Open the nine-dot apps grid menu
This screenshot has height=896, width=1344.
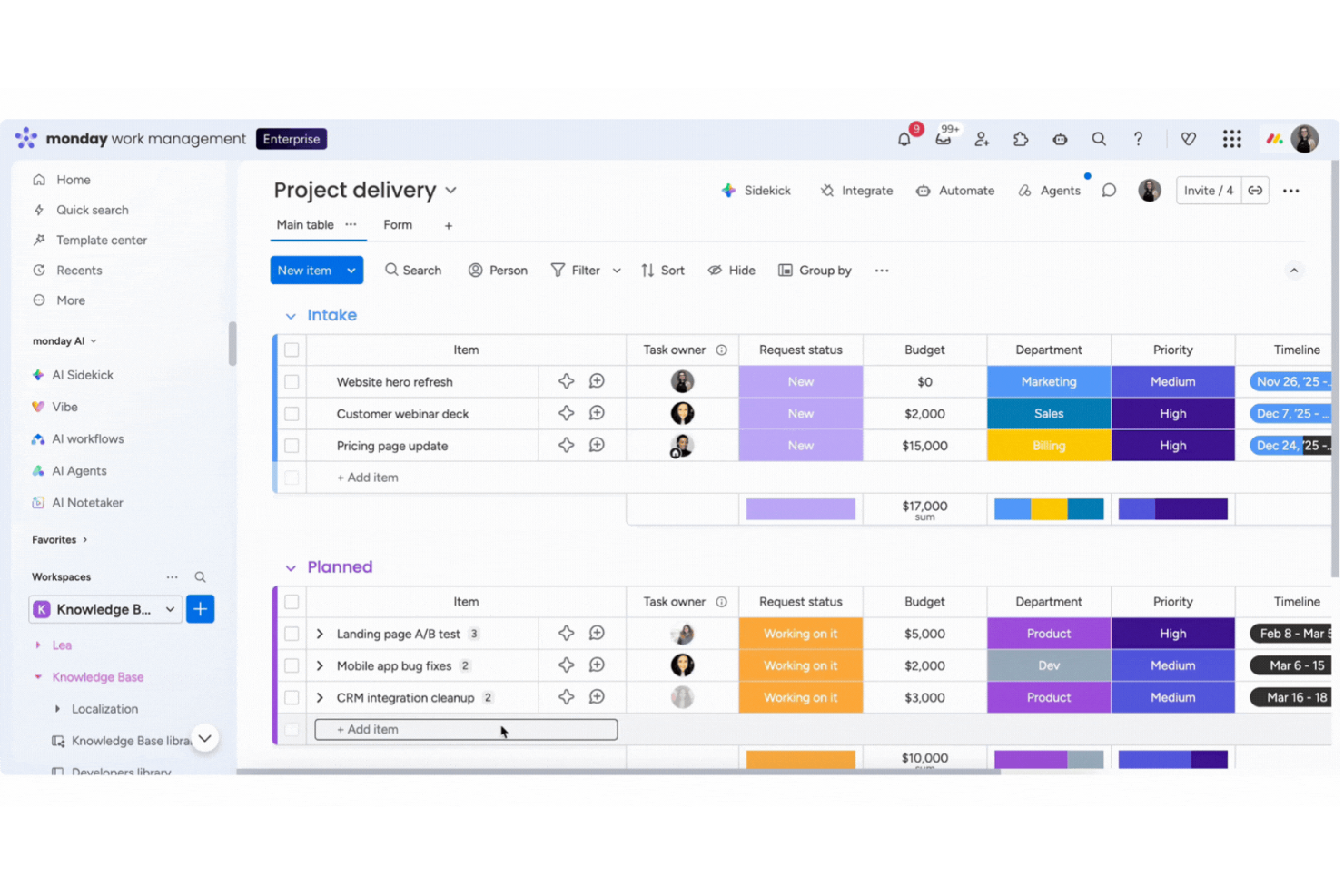[1232, 139]
